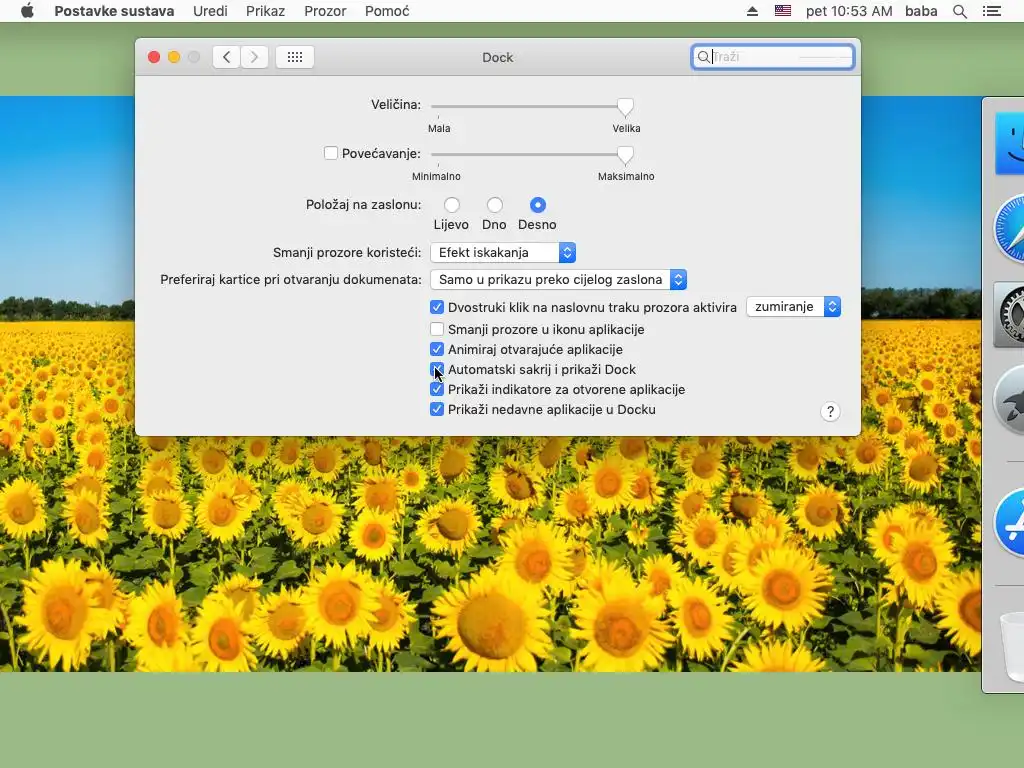Open the zumiranje dropdown
Screen dimensions: 1024x768
(793, 307)
